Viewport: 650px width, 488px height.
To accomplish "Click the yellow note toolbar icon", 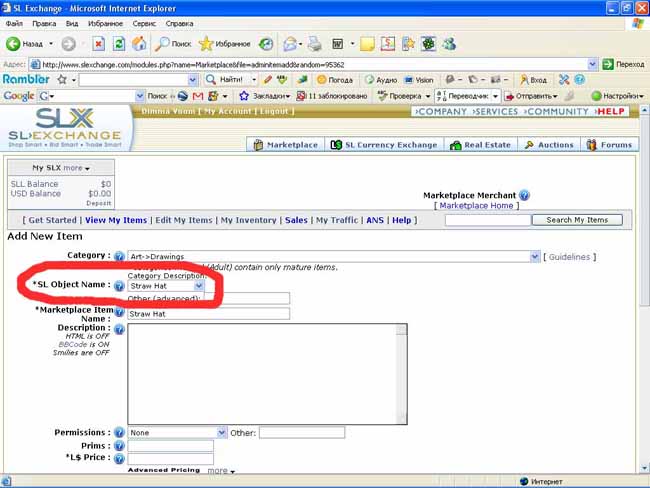I will coord(367,44).
